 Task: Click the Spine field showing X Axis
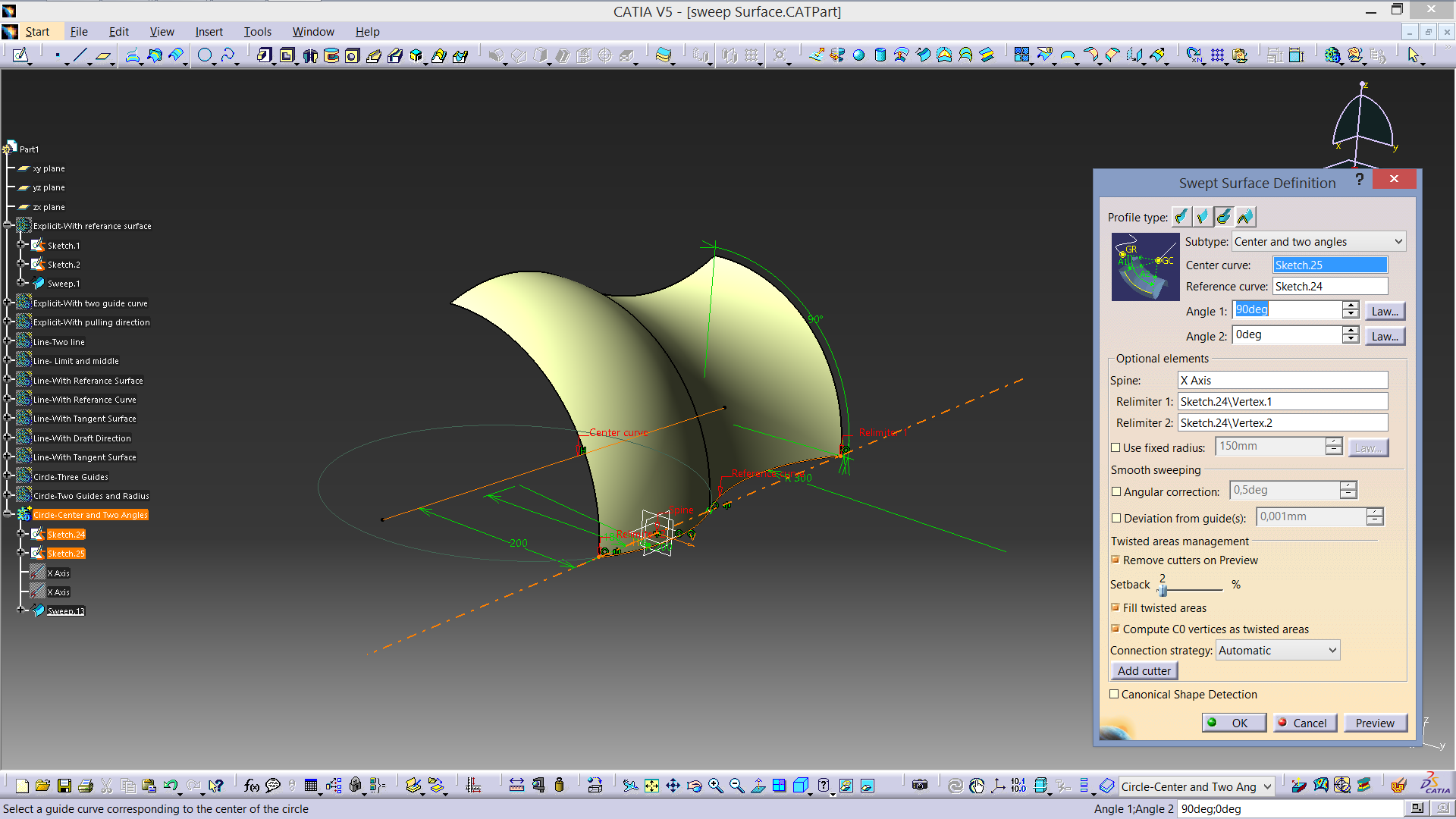coord(1282,380)
